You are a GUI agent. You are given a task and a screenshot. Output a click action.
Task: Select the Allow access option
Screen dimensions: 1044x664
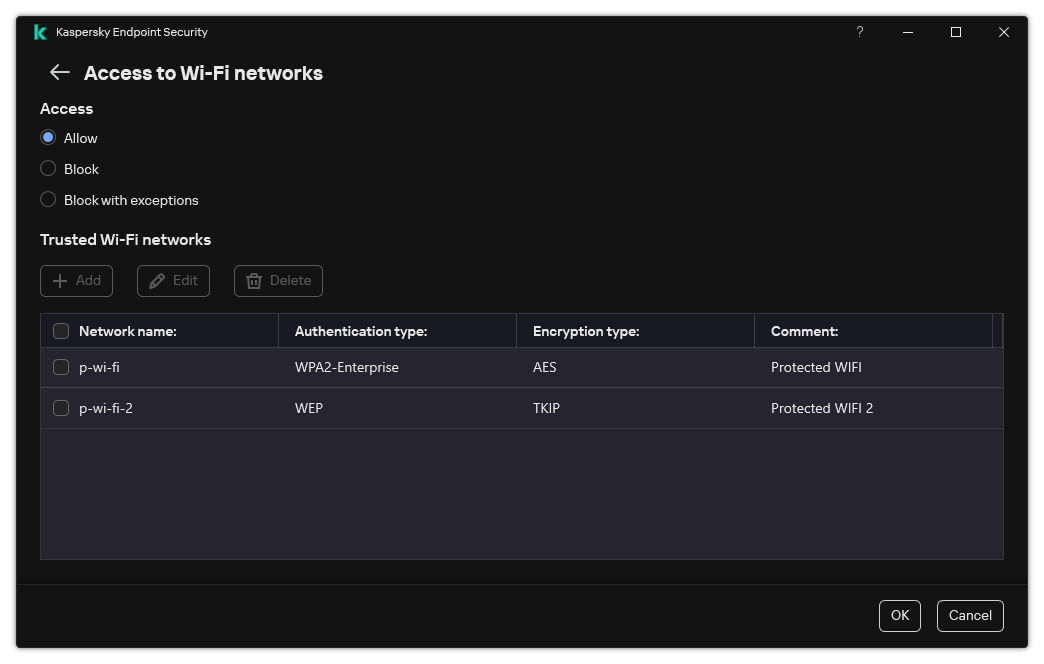[48, 137]
